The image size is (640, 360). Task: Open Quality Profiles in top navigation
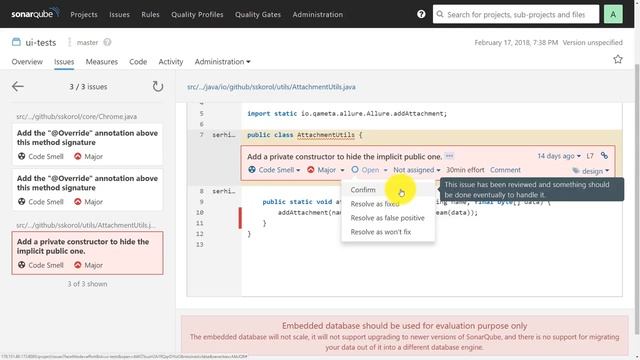pos(197,14)
